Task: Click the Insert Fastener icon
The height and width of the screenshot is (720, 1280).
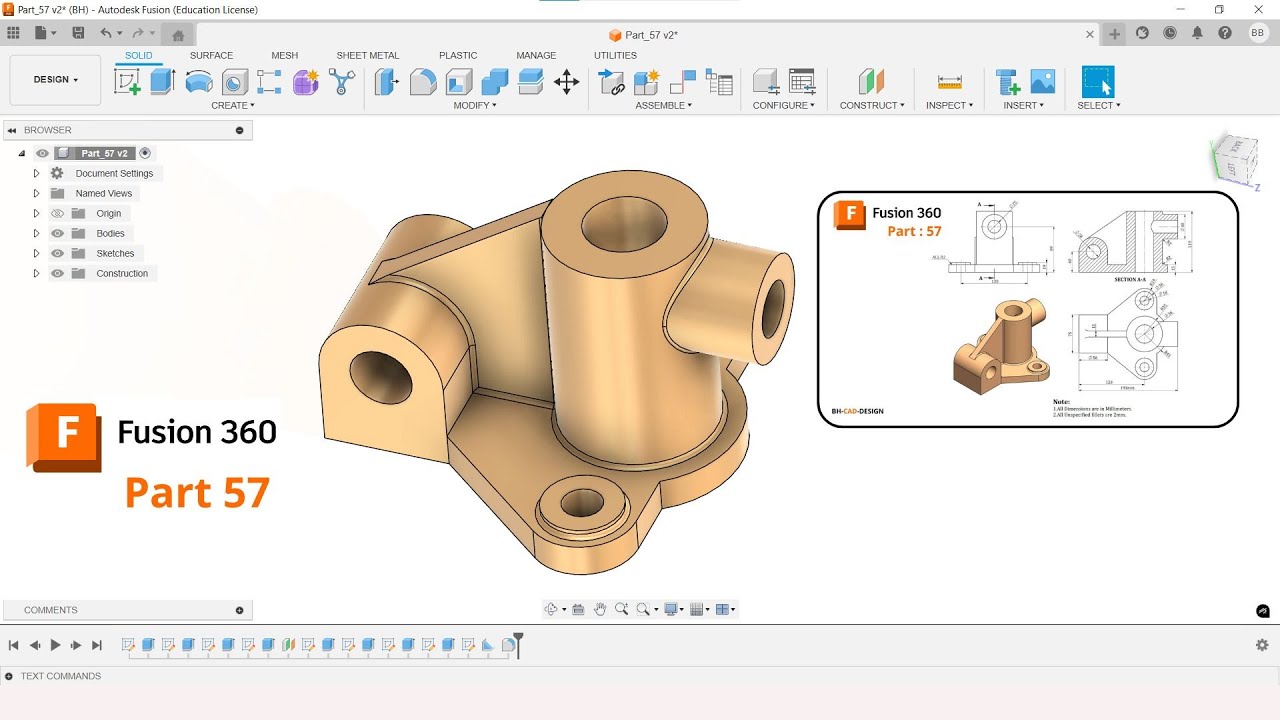Action: pos(1007,82)
